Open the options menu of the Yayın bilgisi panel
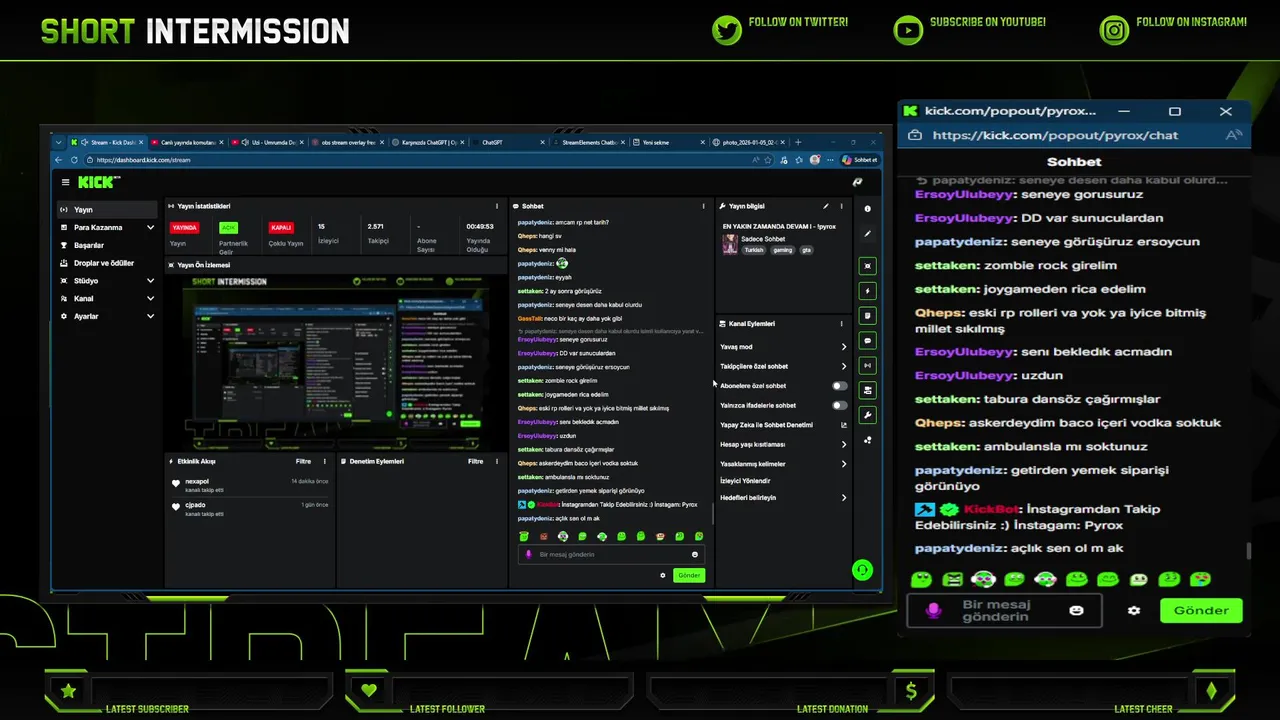This screenshot has width=1280, height=720. coord(841,206)
